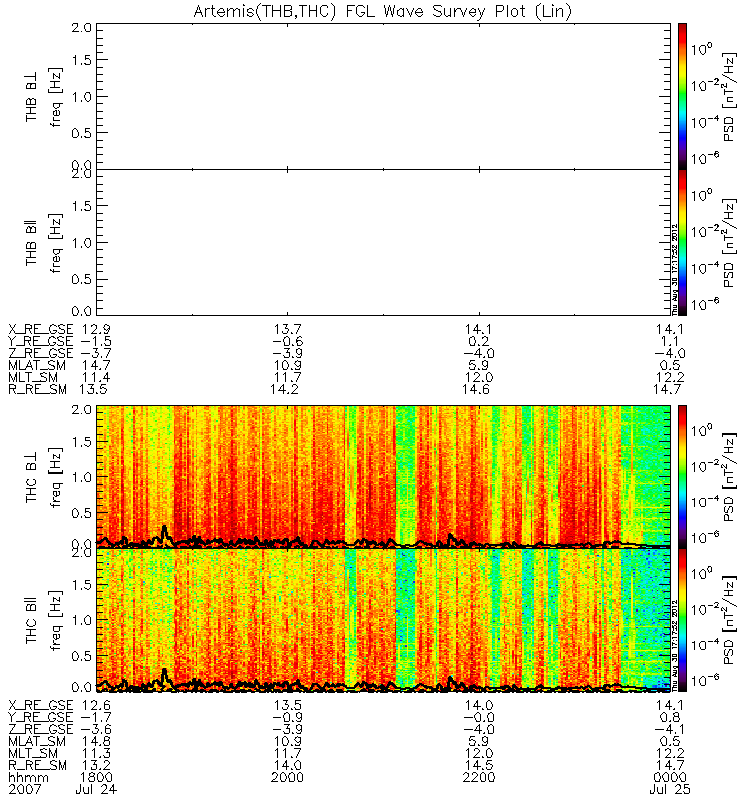Click the 'THC B∥' y-axis label
This screenshot has width=750, height=800.
coord(32,620)
